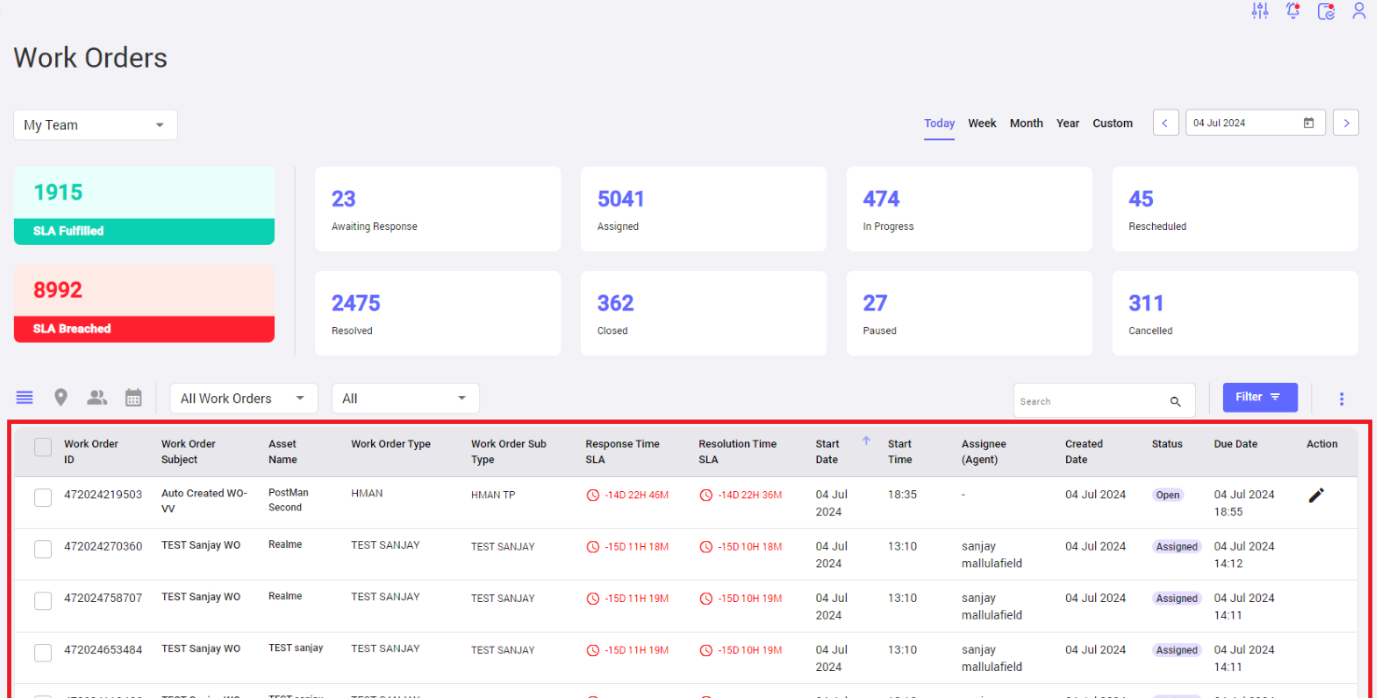The width and height of the screenshot is (1377, 698).
Task: Open the Paused card
Action: 970,313
